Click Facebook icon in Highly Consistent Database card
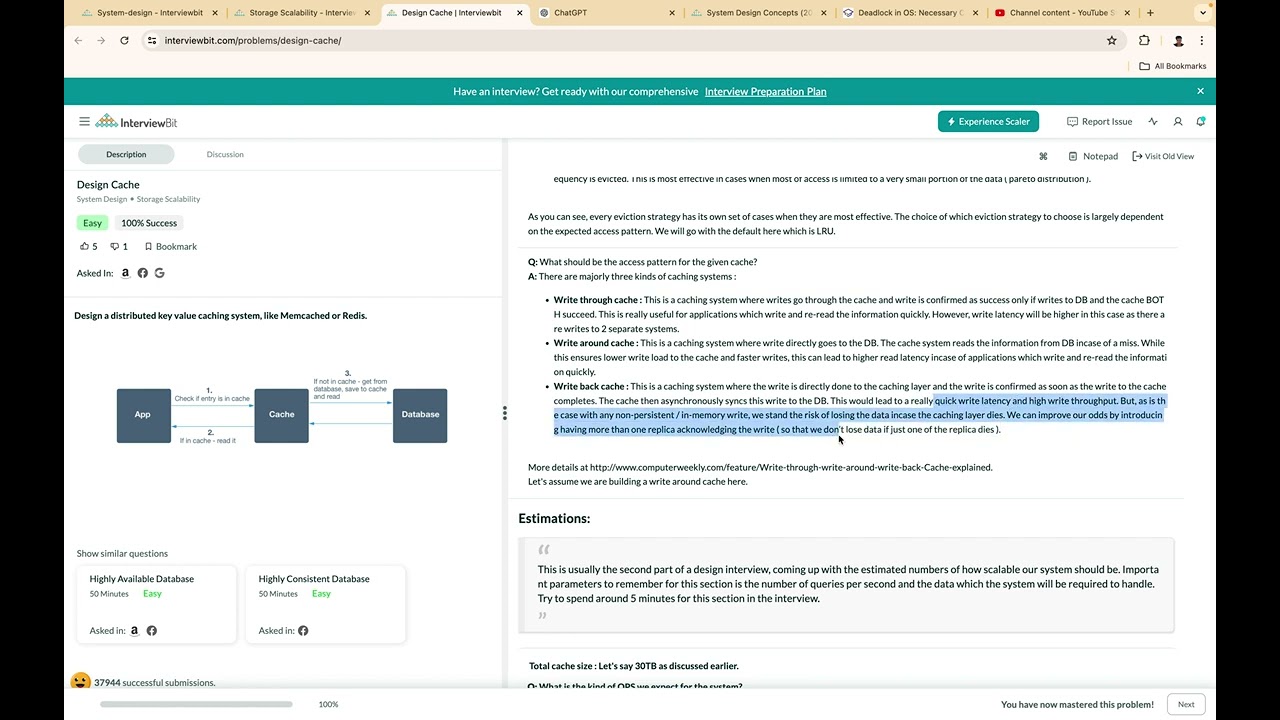This screenshot has width=1280, height=720. tap(303, 631)
